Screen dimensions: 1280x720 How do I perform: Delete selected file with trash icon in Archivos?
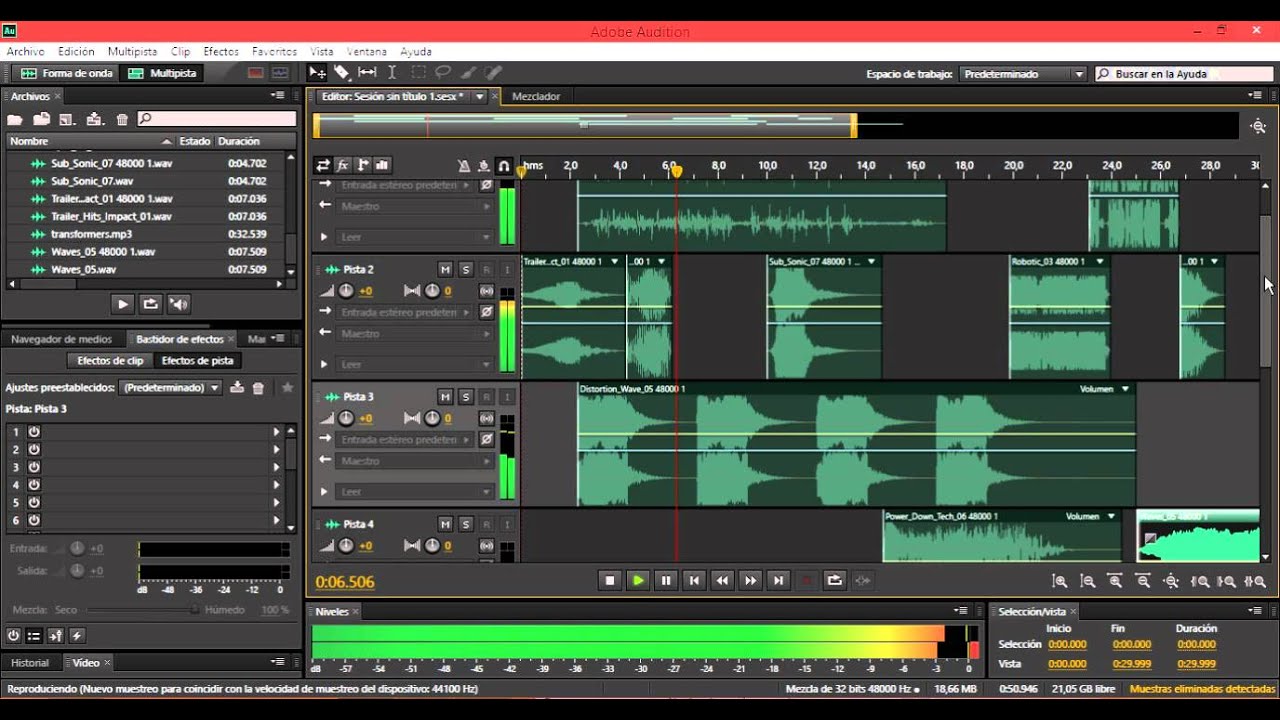pyautogui.click(x=122, y=119)
